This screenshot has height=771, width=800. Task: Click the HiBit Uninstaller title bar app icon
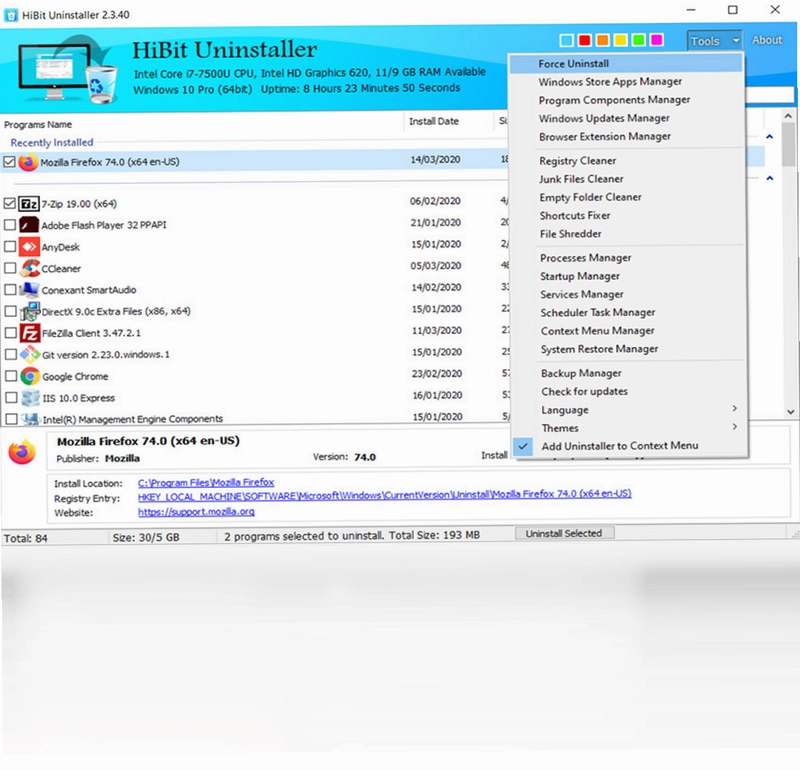(x=10, y=15)
